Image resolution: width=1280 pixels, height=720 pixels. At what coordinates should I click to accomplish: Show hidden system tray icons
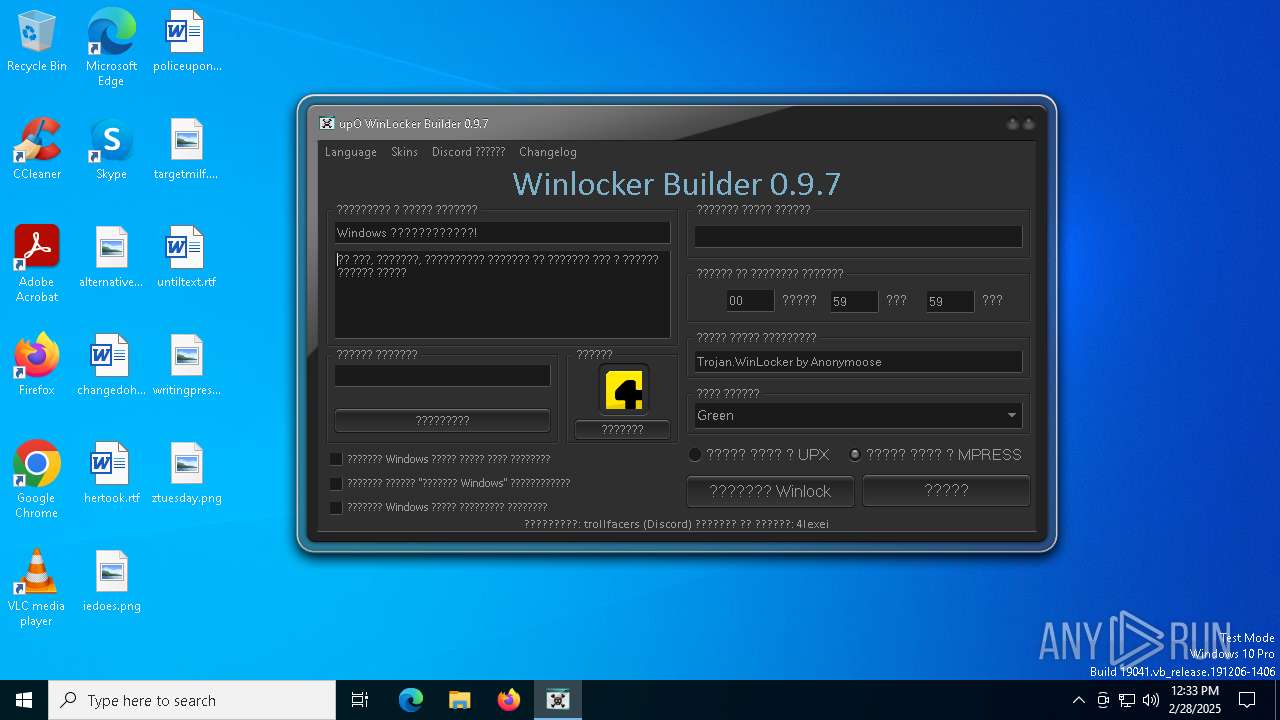point(1078,700)
